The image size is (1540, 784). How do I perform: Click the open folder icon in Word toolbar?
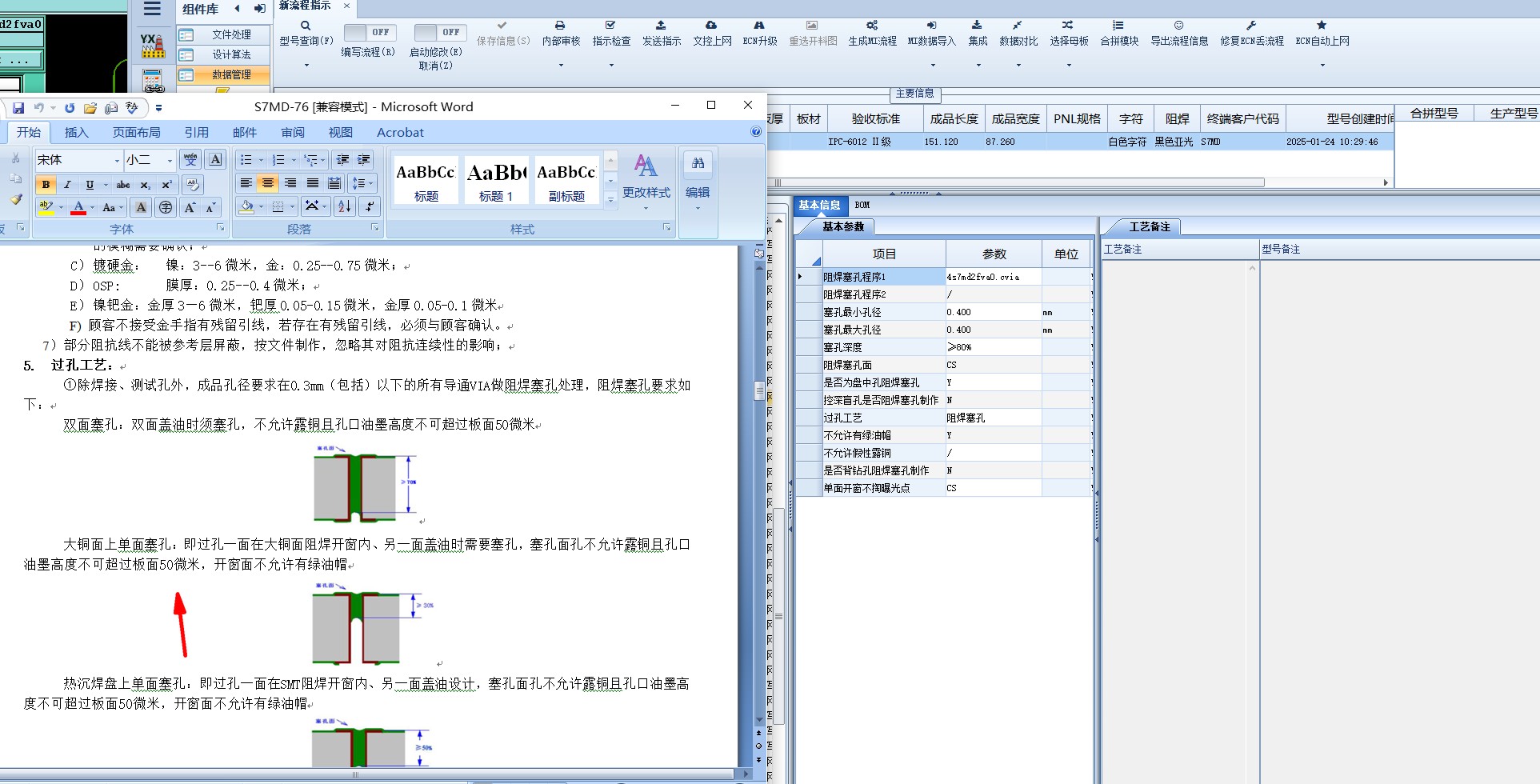(x=90, y=108)
